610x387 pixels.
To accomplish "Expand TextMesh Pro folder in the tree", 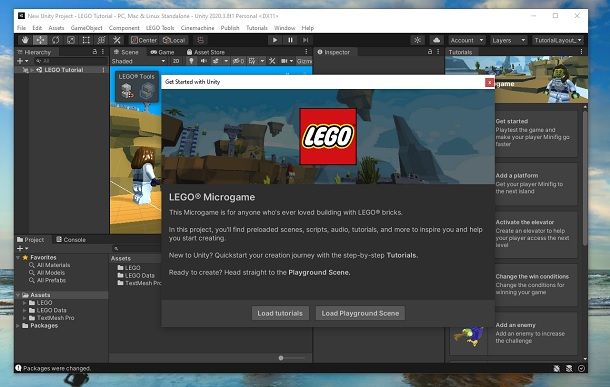I will 25,318.
